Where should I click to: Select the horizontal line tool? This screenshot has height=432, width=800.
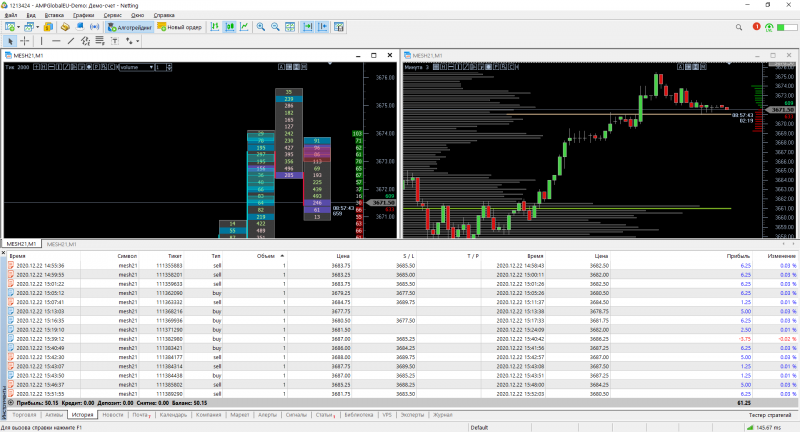56,41
